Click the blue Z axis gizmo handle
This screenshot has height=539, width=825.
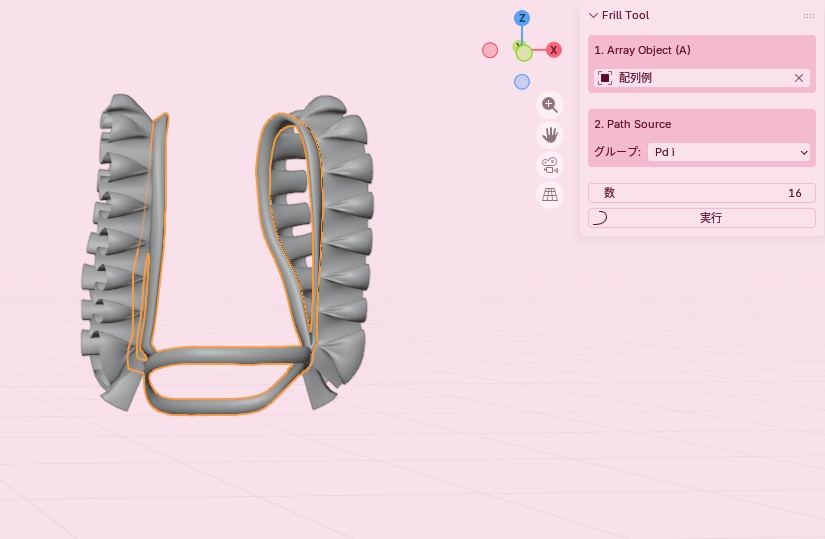522,18
